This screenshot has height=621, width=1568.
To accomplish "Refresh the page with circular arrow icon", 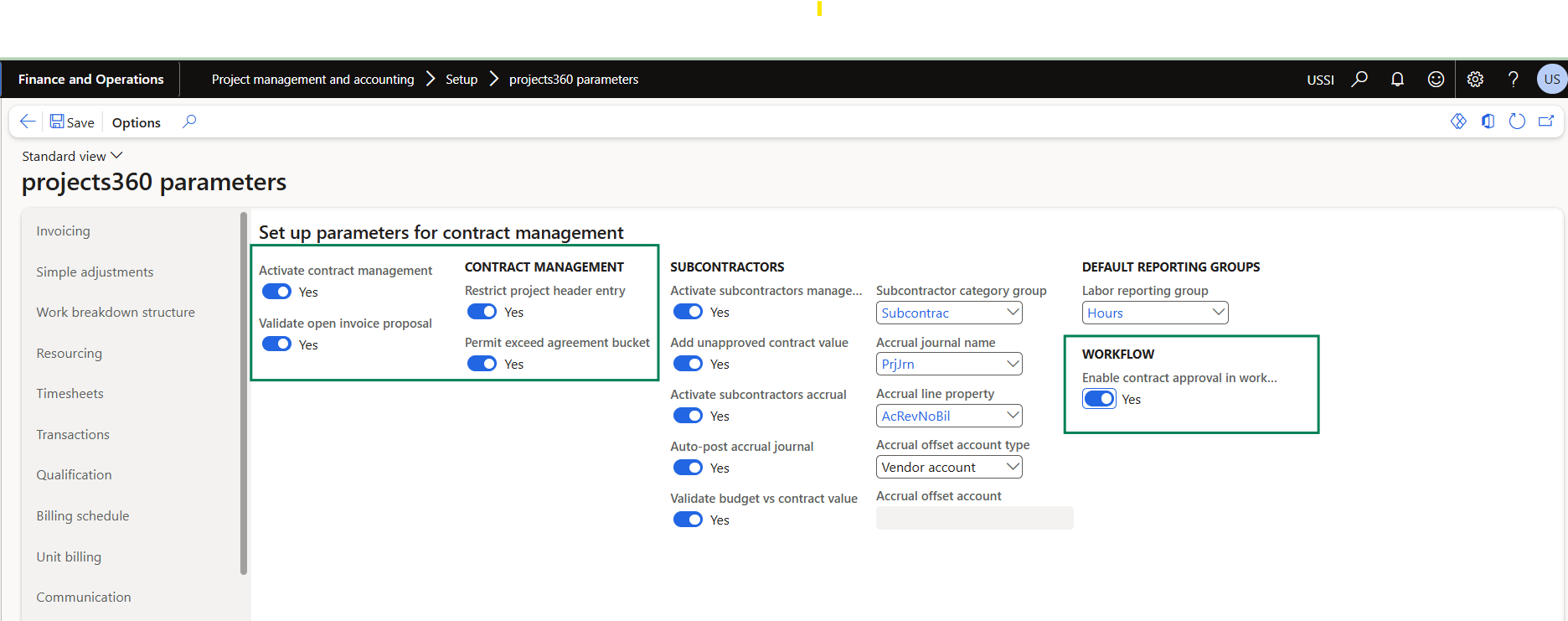I will pos(1517,122).
